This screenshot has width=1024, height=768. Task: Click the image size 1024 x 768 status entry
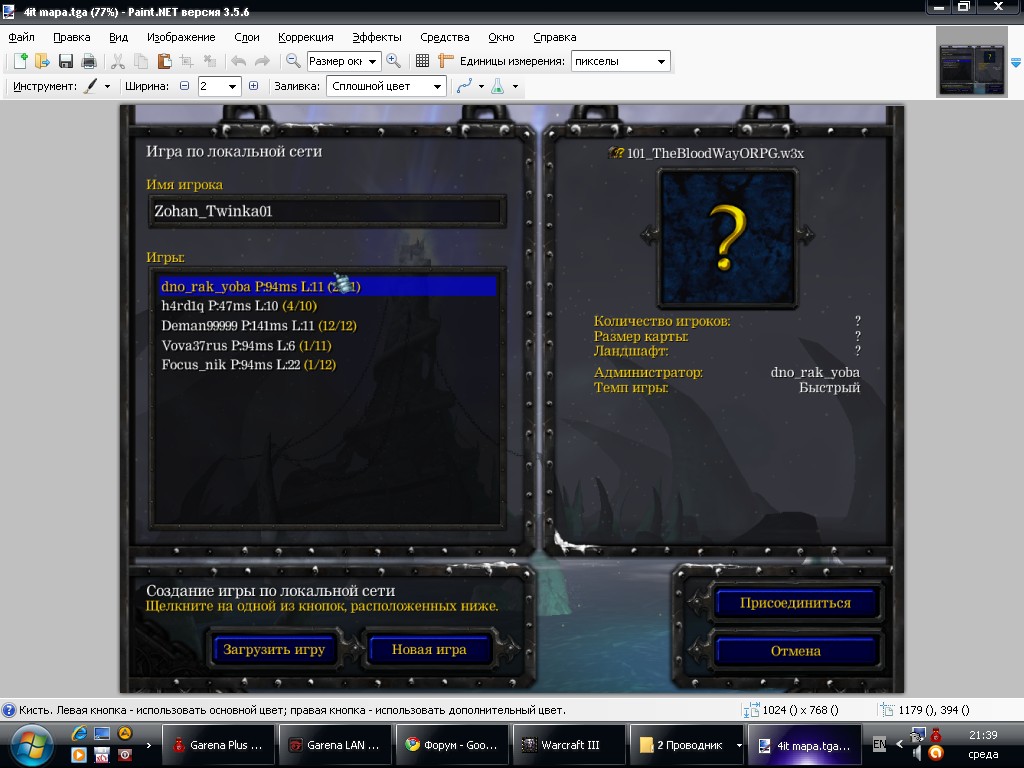[x=791, y=710]
